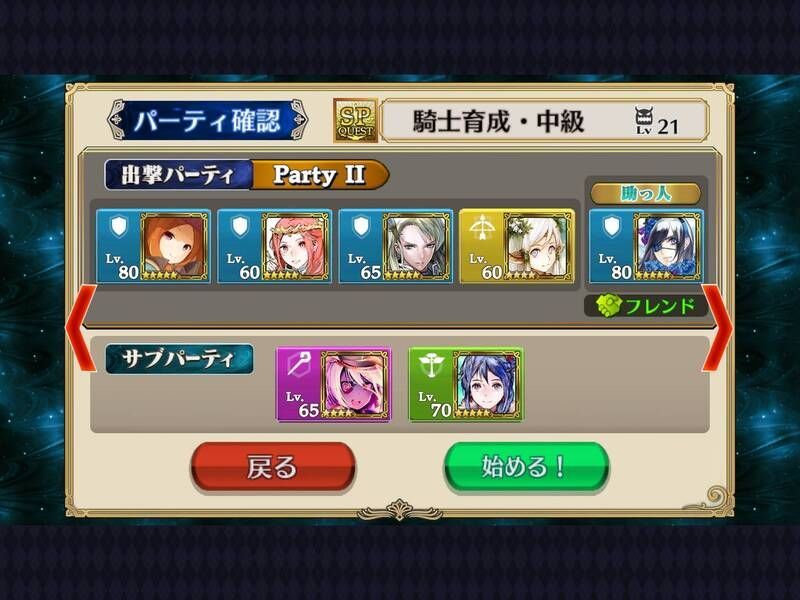Click the green 始める！ start button
800x600 pixels.
tap(526, 467)
